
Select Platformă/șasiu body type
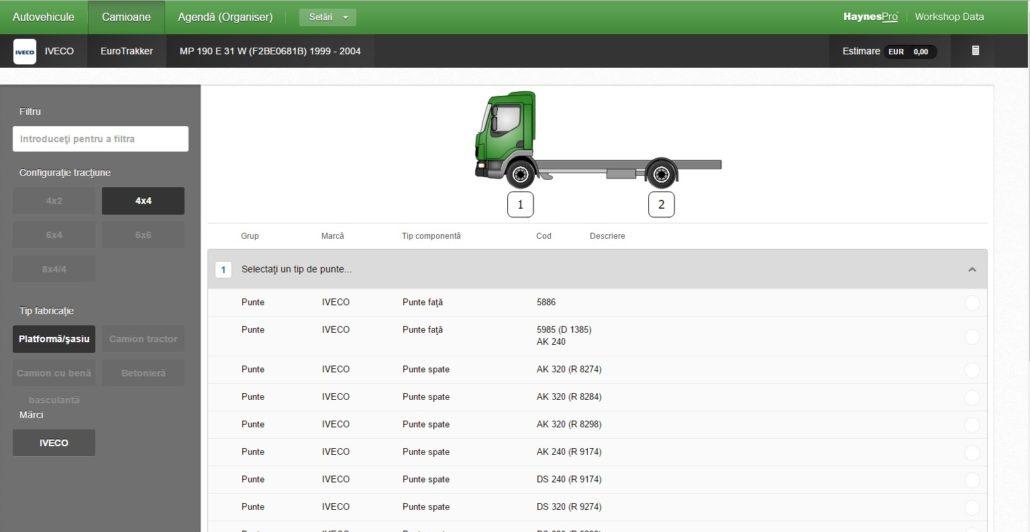point(54,339)
